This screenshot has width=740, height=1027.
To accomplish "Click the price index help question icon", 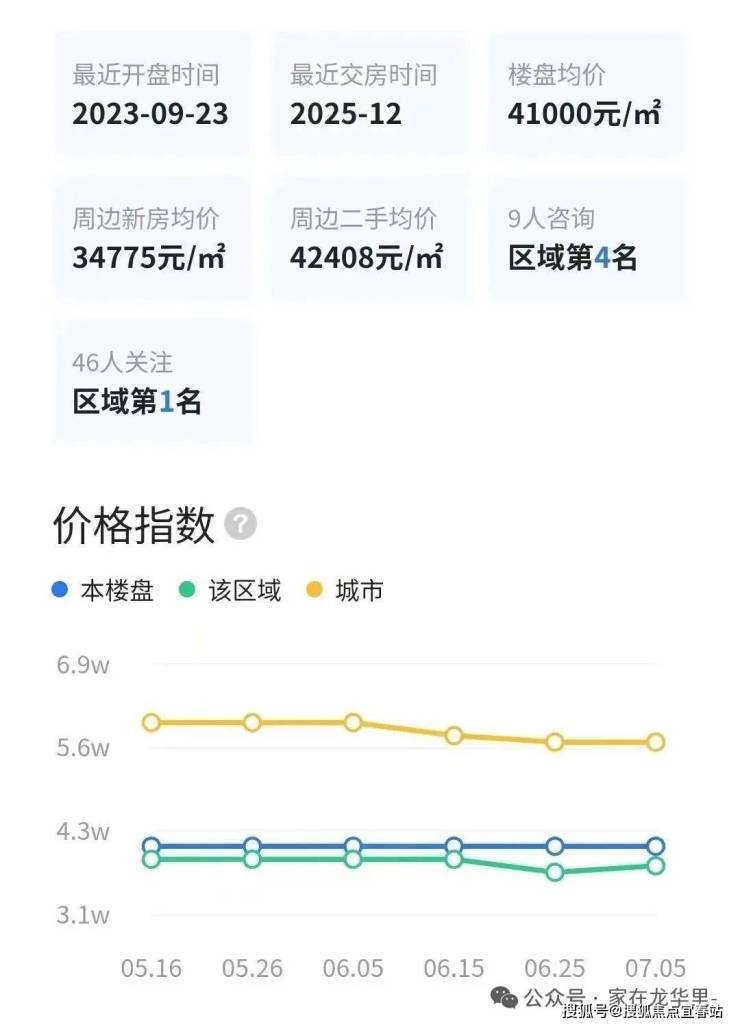I will 240,524.
